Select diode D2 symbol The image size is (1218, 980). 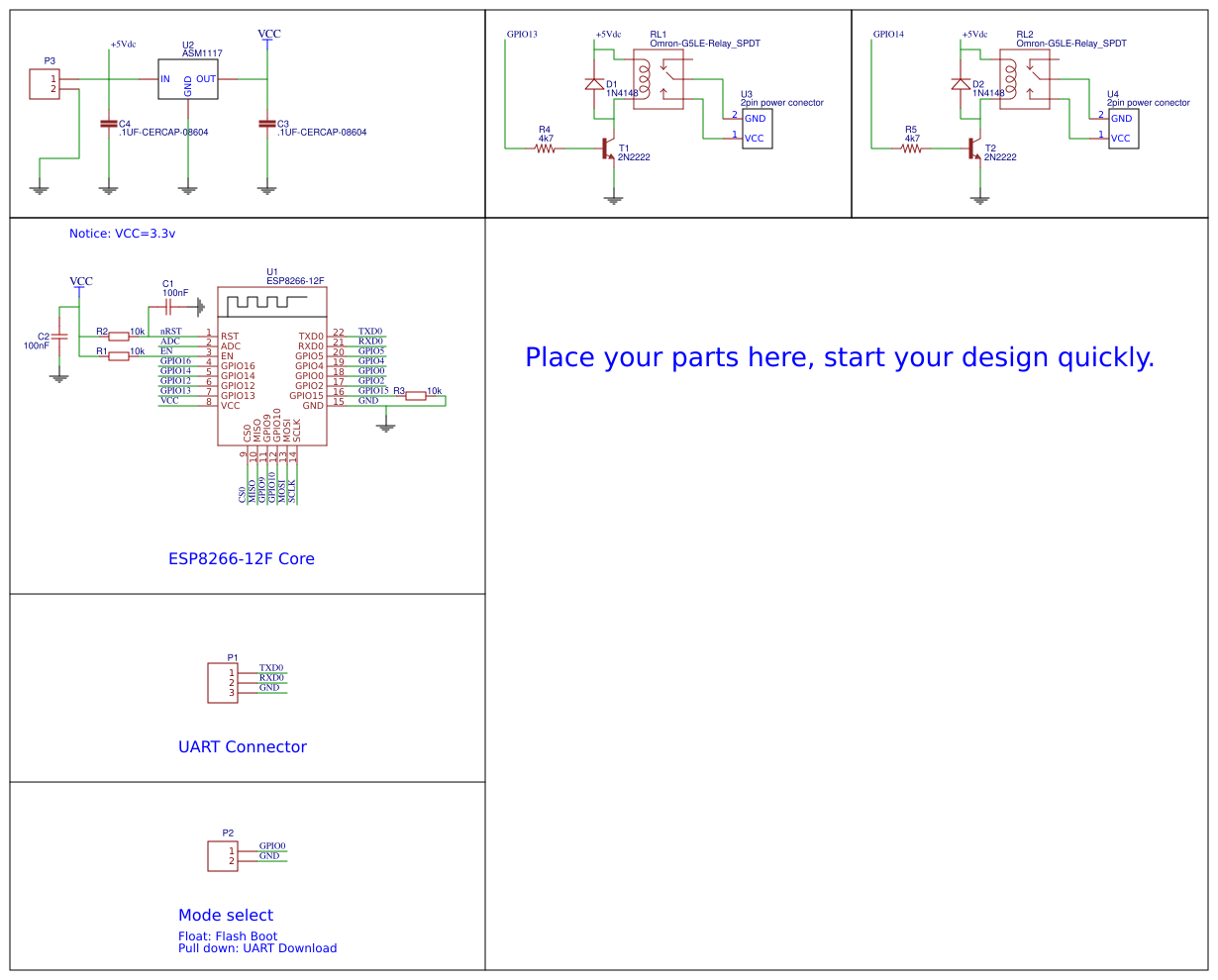[961, 84]
